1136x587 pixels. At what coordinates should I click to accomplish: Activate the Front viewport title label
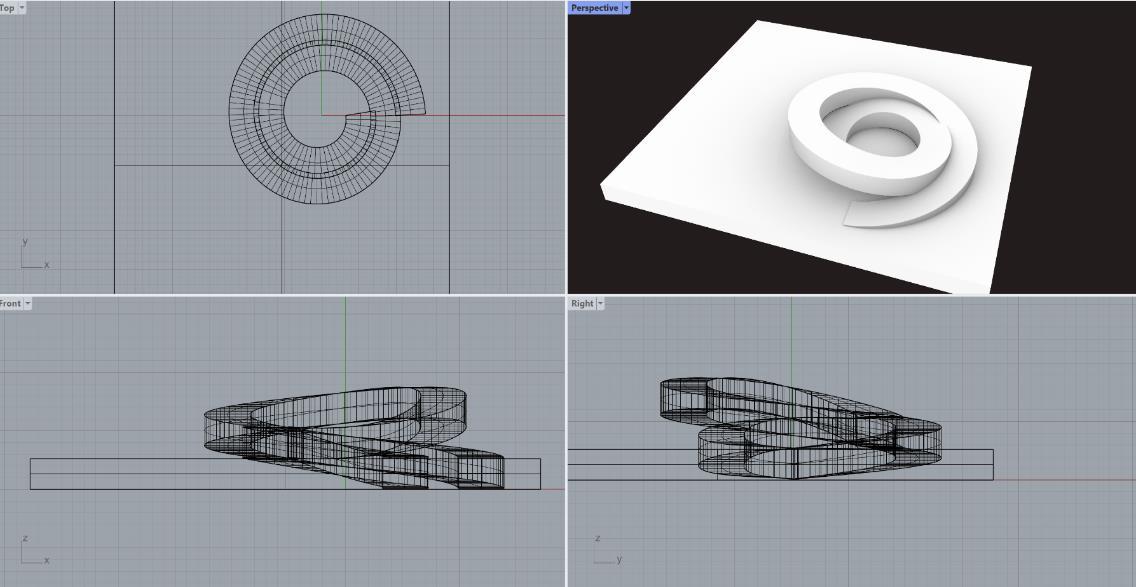11,304
